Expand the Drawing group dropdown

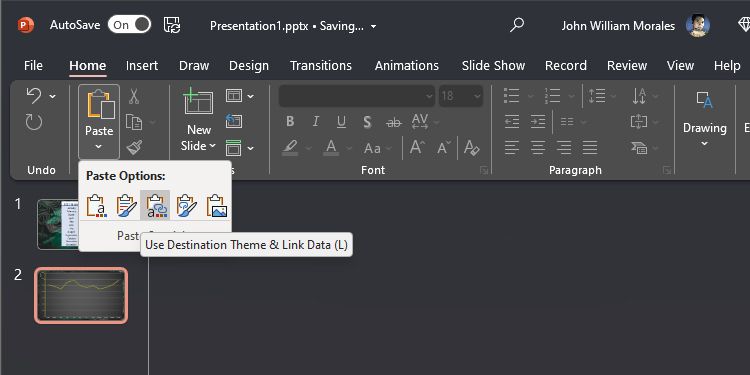[x=705, y=144]
